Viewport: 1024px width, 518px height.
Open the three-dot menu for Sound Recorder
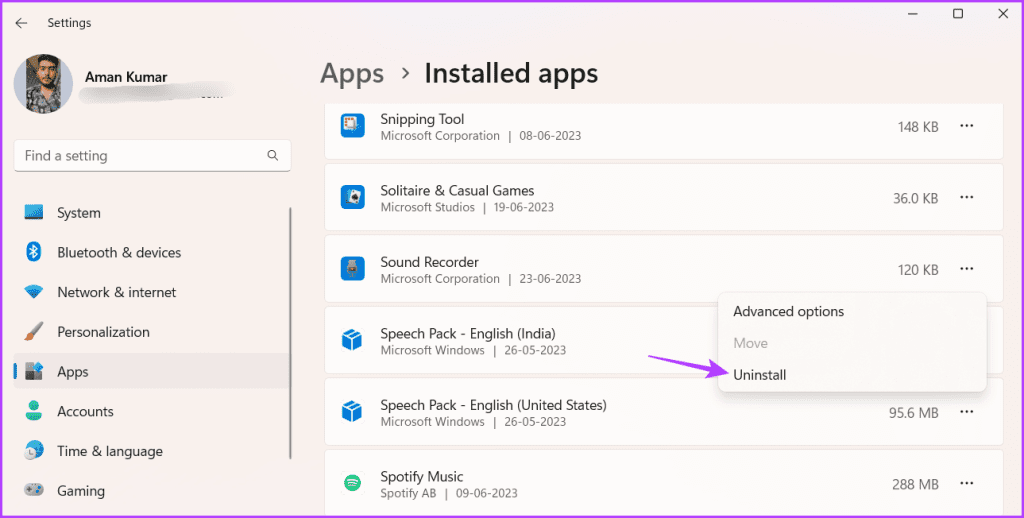[967, 268]
